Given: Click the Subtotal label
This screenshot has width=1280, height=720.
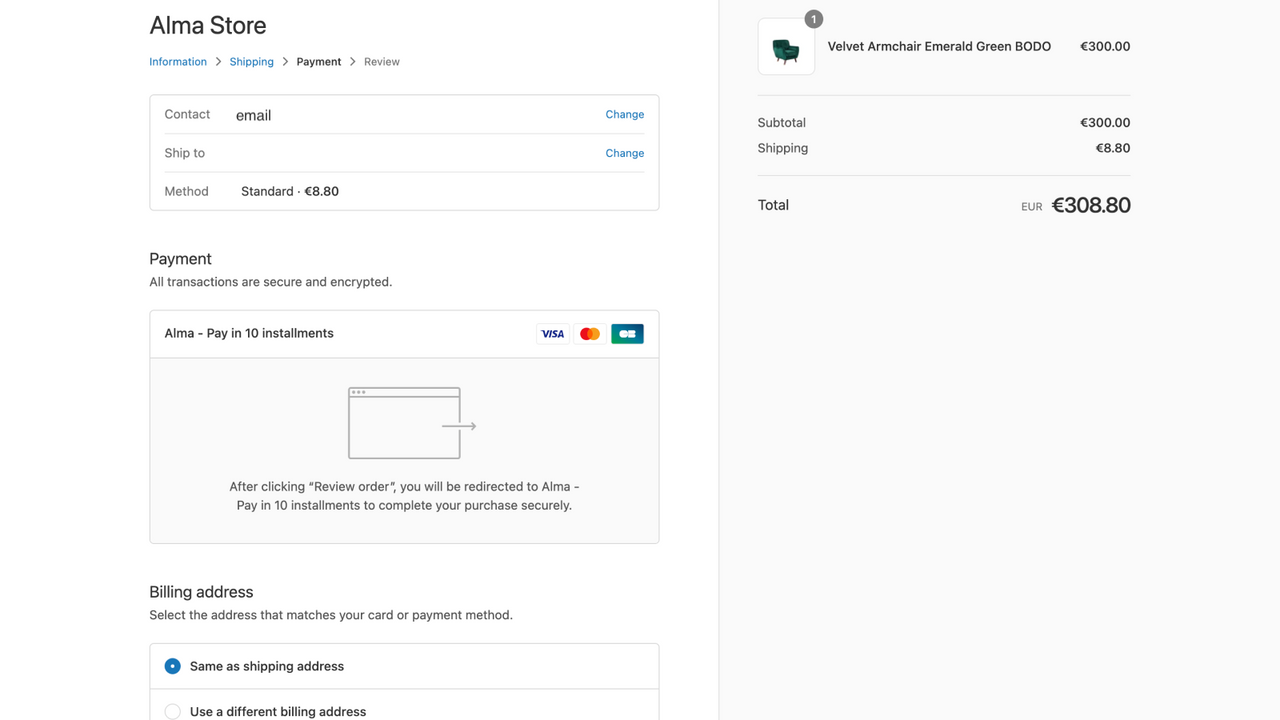Looking at the screenshot, I should point(782,123).
